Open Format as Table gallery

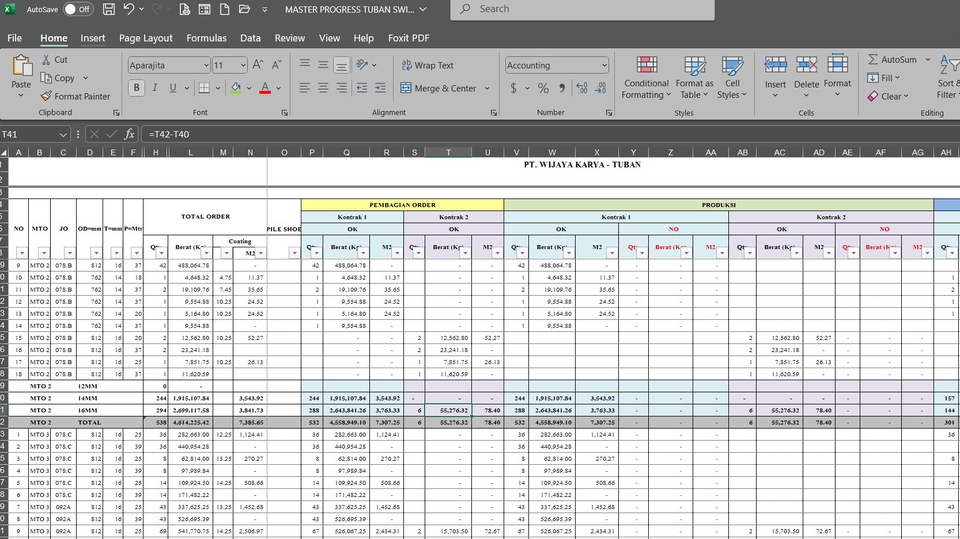[694, 77]
